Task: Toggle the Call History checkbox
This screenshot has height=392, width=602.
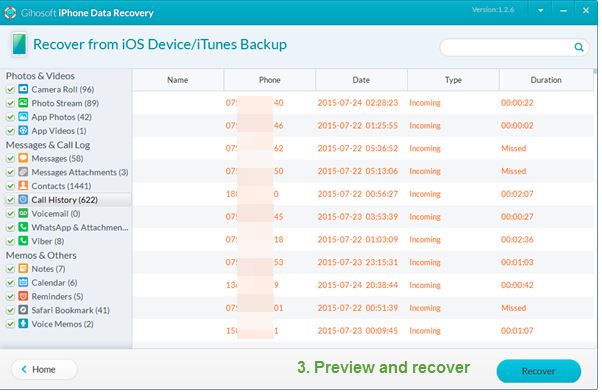Action: click(x=10, y=200)
